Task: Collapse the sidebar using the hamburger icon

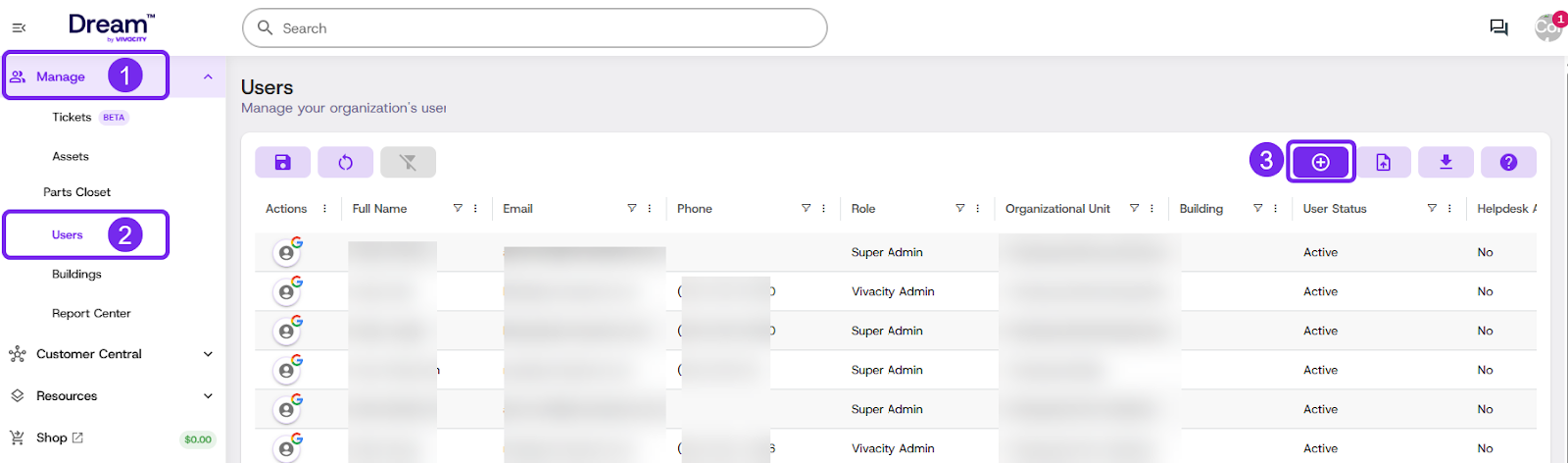Action: pos(19,28)
